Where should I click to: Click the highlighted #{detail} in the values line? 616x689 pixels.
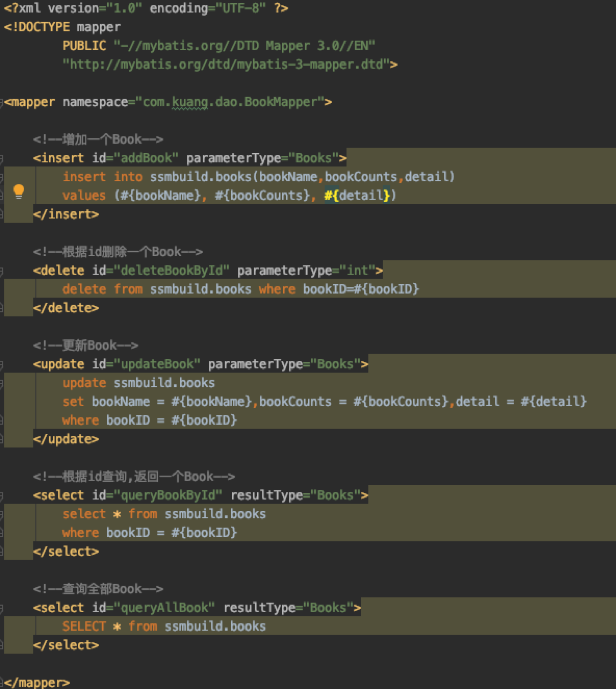pyautogui.click(x=357, y=196)
